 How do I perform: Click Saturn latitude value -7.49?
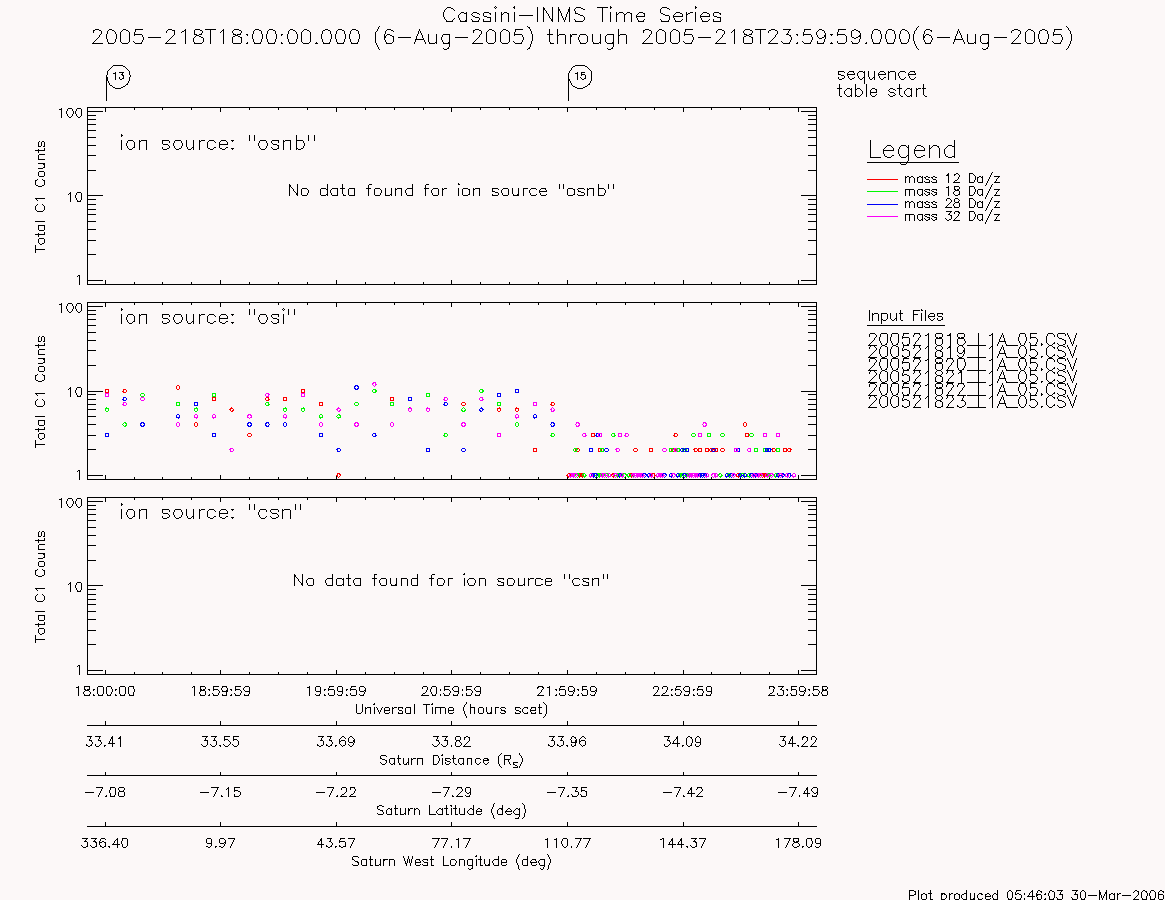798,792
